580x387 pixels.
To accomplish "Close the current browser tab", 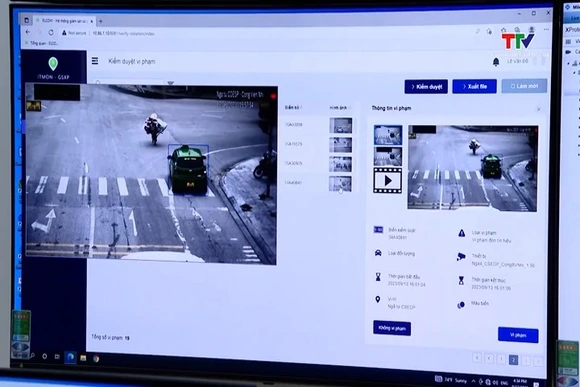I will click(x=92, y=21).
